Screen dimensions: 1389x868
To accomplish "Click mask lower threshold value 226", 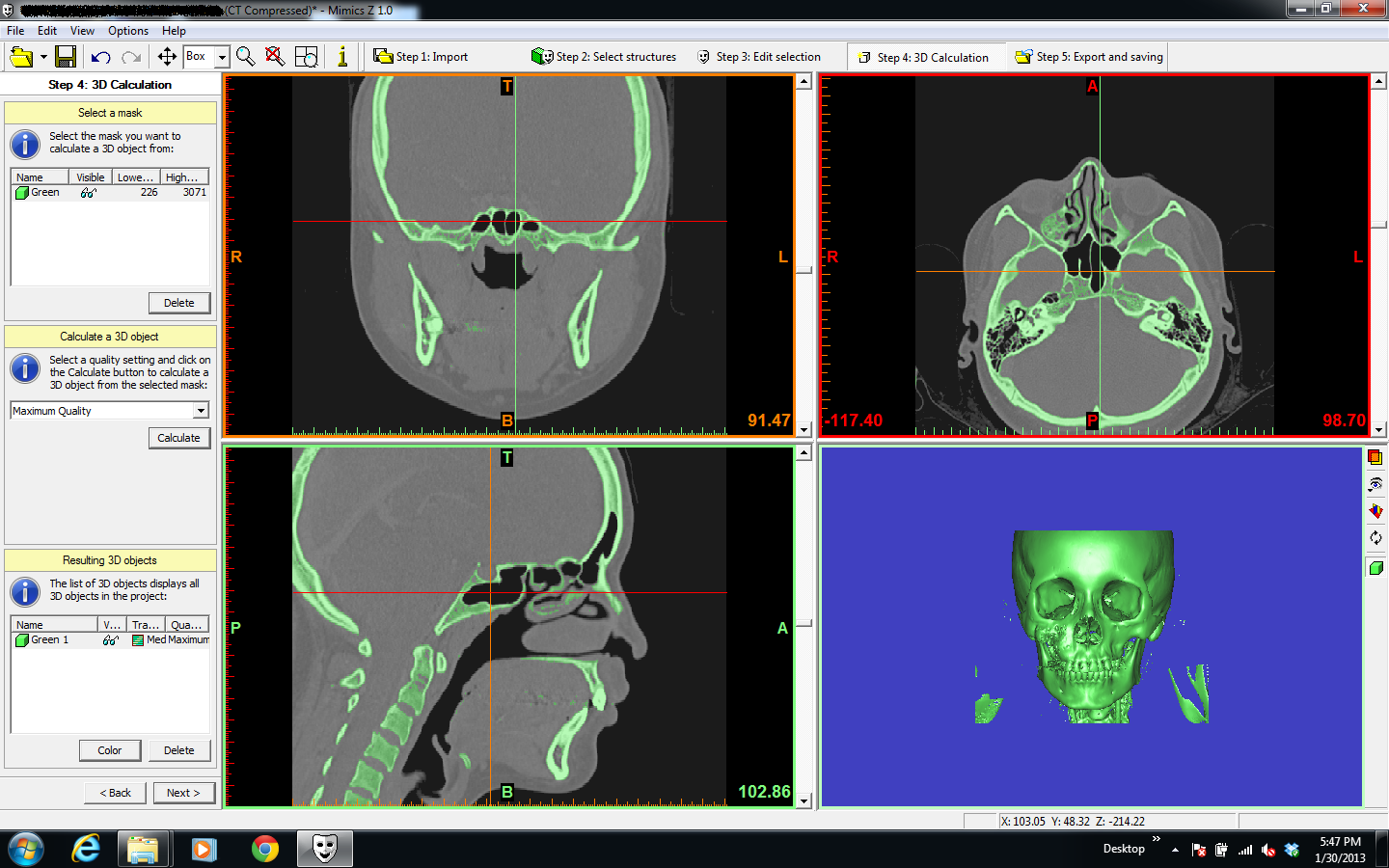I will pyautogui.click(x=149, y=193).
